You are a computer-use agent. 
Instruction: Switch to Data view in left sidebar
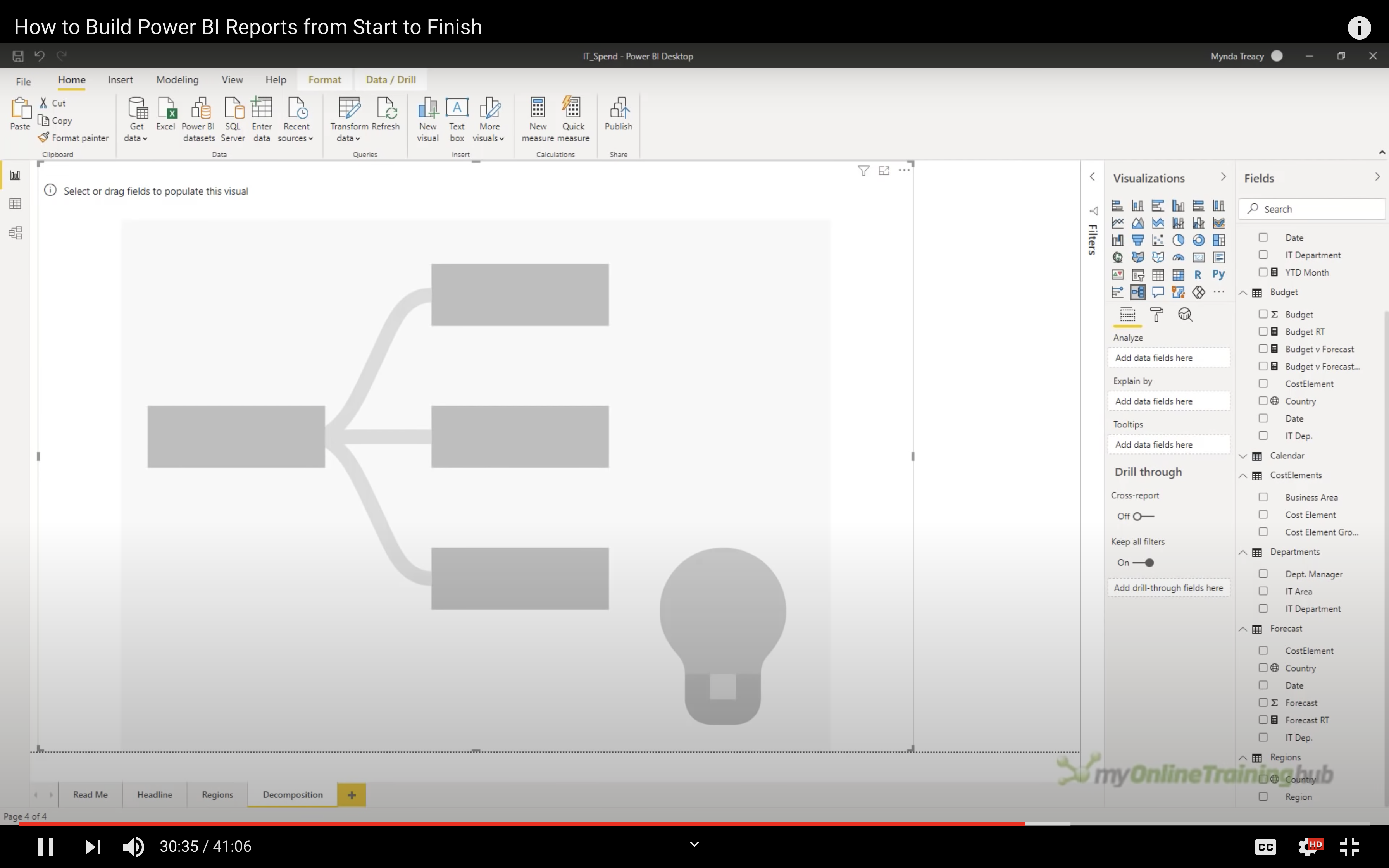pyautogui.click(x=16, y=204)
